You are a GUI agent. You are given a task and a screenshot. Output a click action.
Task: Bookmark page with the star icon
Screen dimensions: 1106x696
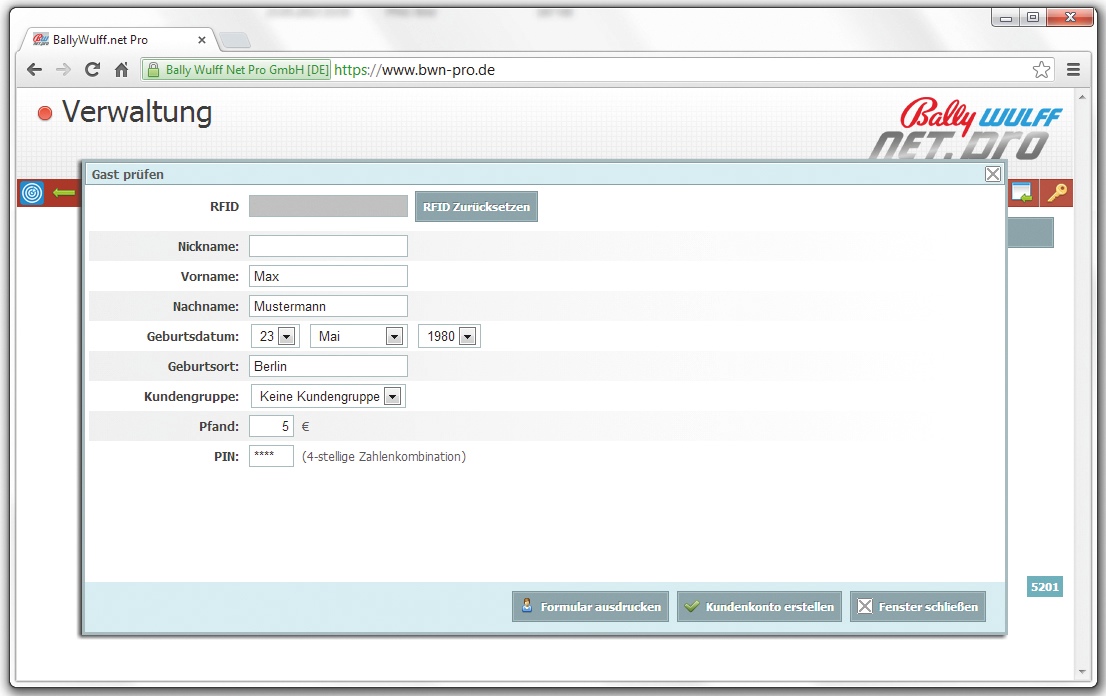[x=1041, y=70]
